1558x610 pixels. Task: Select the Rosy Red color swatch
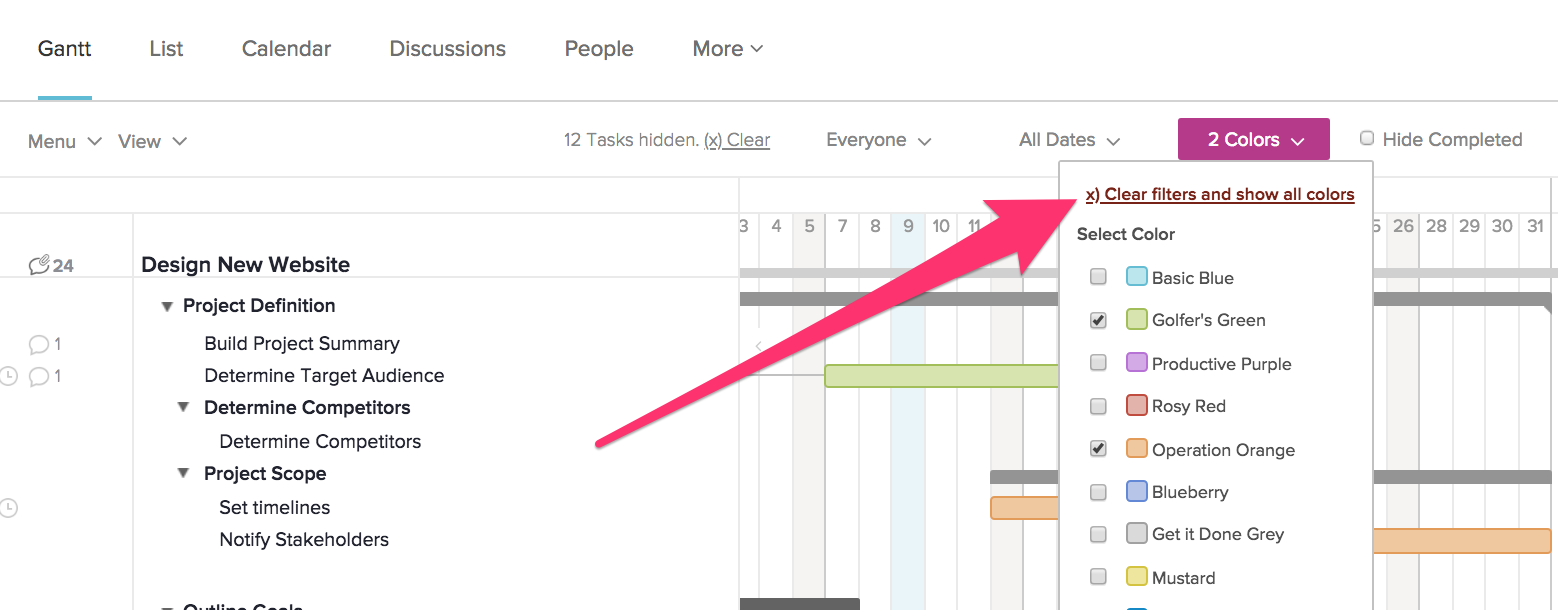pyautogui.click(x=1137, y=405)
